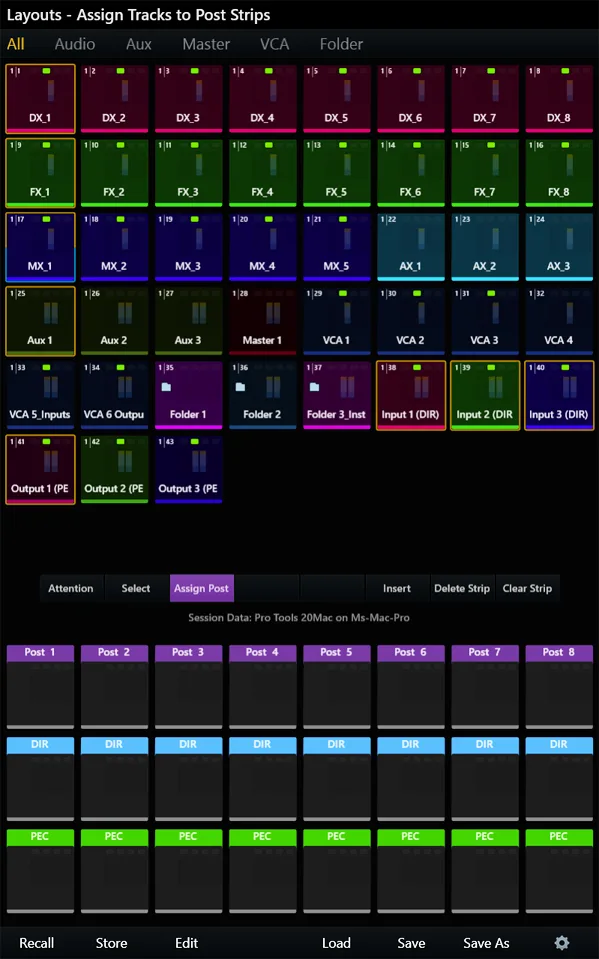Assign to Post 6 strip slot
599x959 pixels.
point(410,686)
